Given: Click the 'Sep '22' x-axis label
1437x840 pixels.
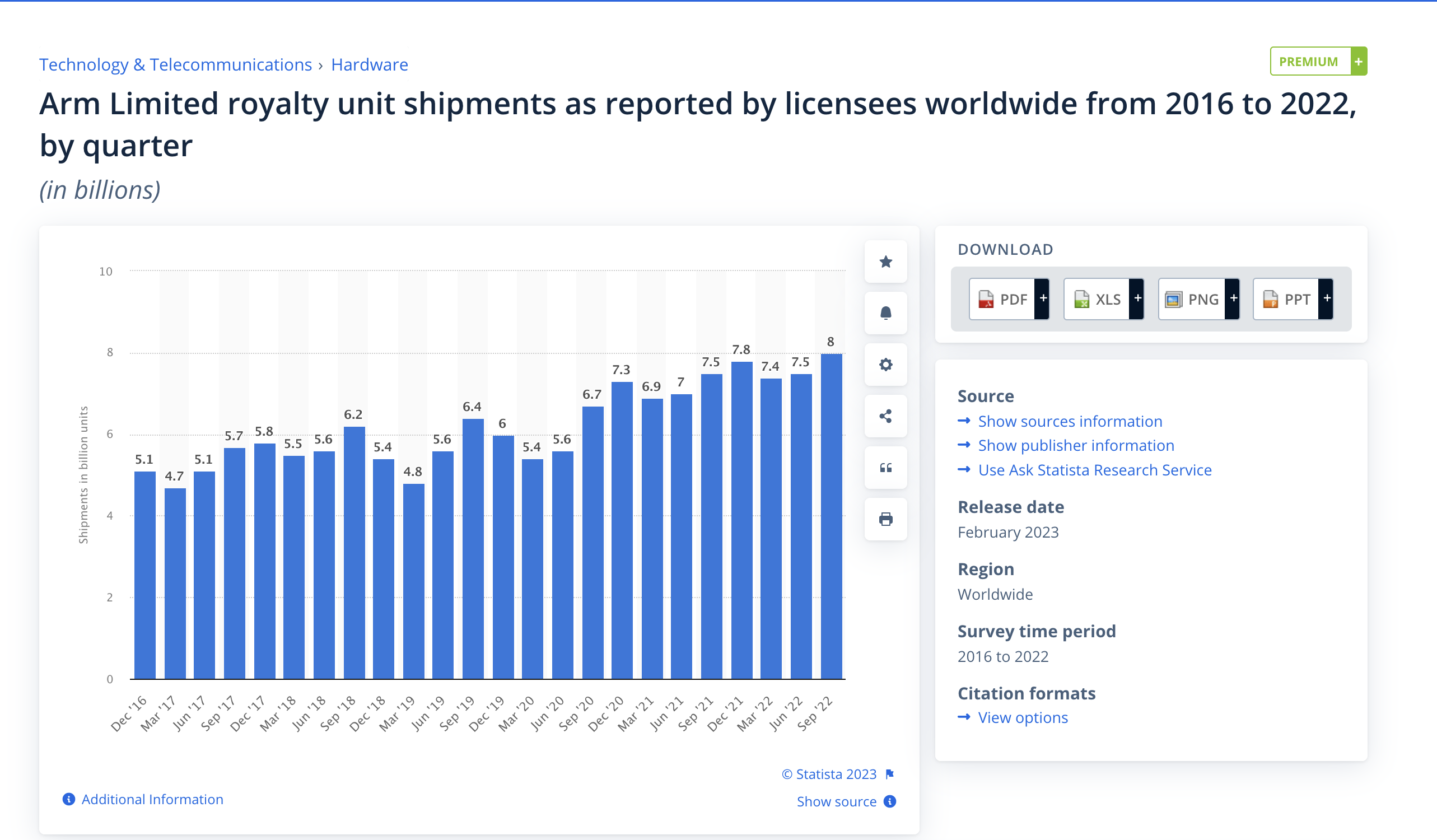Looking at the screenshot, I should pos(815,713).
